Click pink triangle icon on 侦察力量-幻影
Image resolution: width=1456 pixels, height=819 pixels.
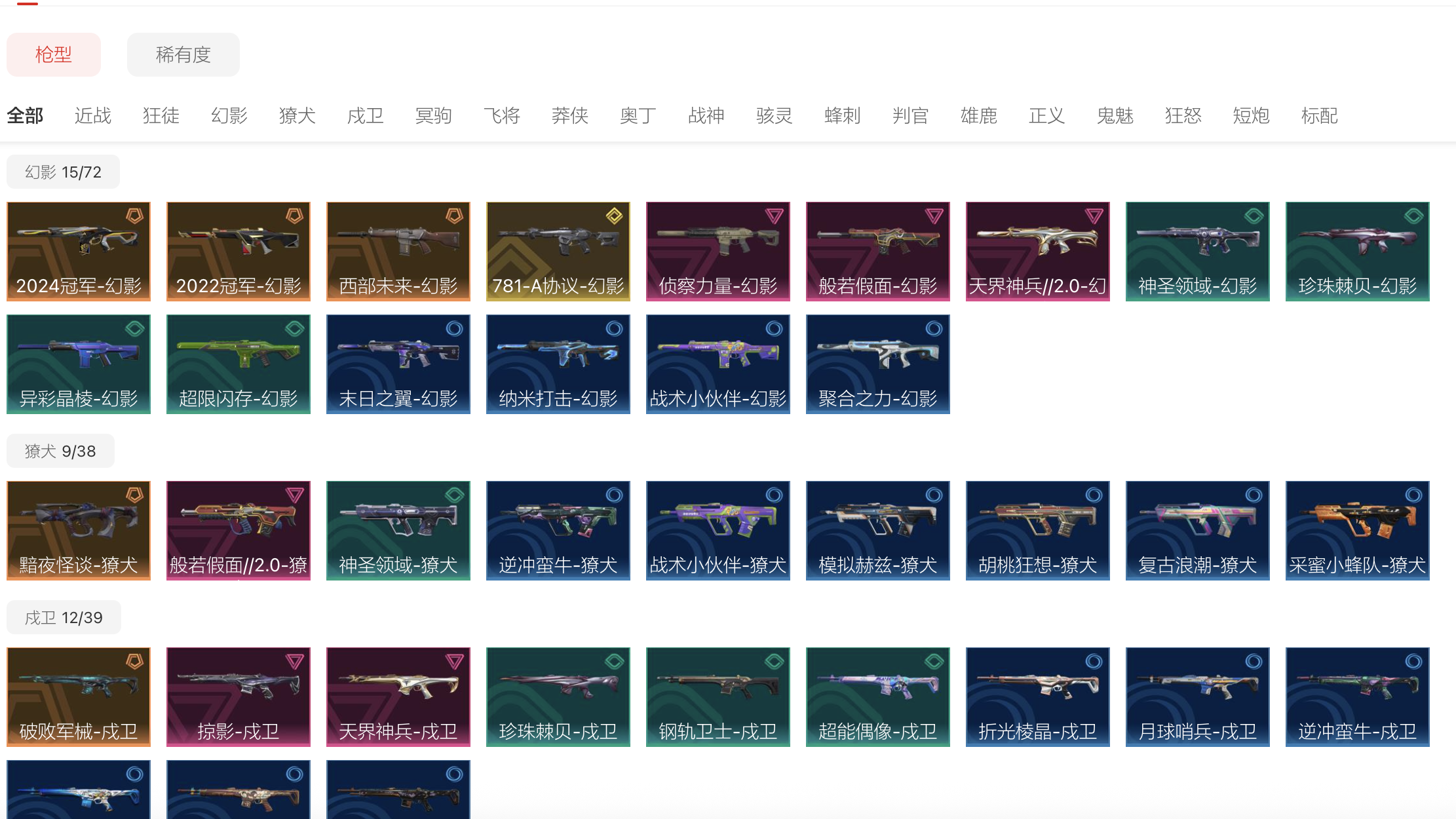pos(774,216)
